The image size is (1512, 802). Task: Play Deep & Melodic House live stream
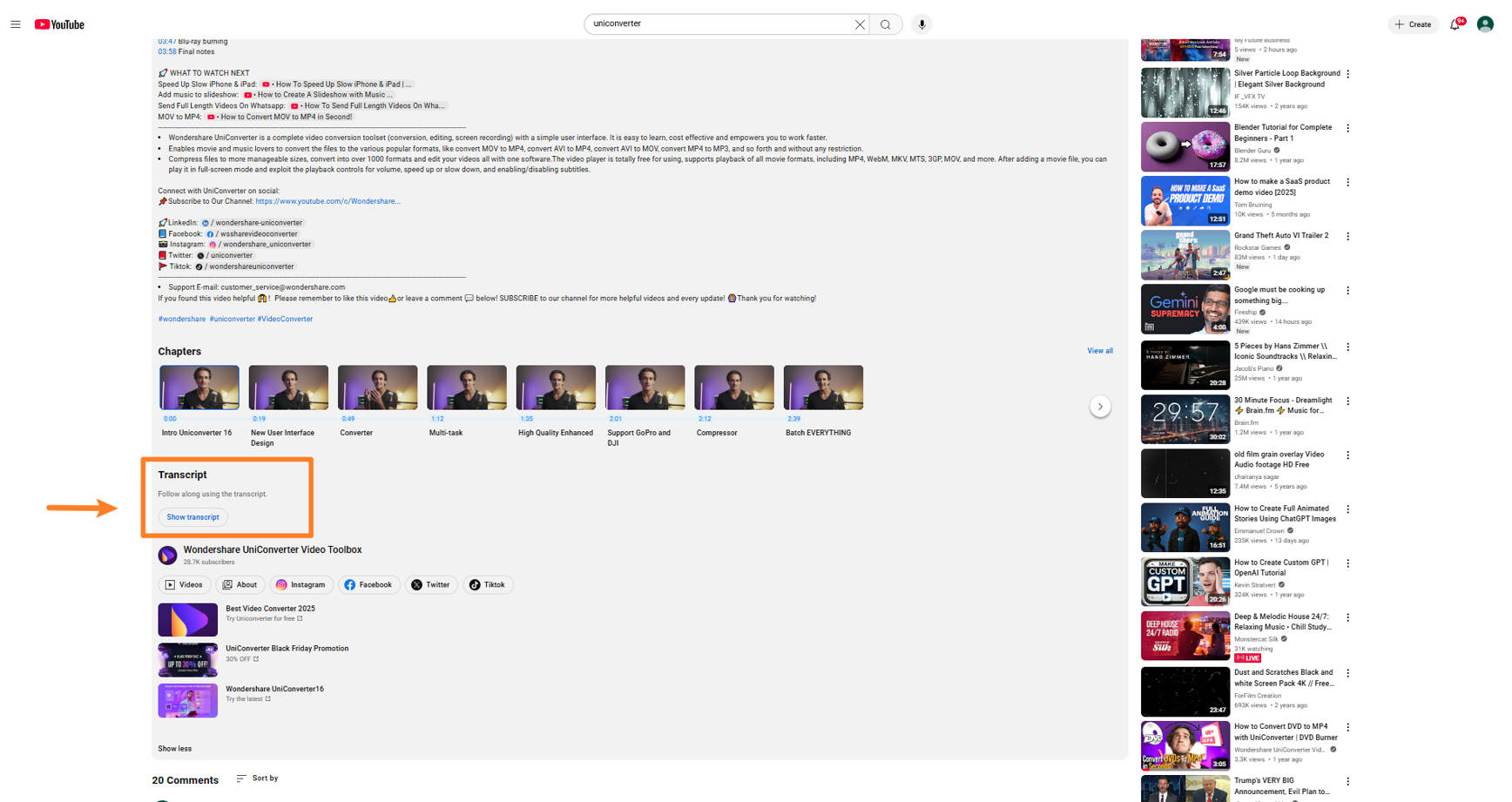click(x=1185, y=636)
